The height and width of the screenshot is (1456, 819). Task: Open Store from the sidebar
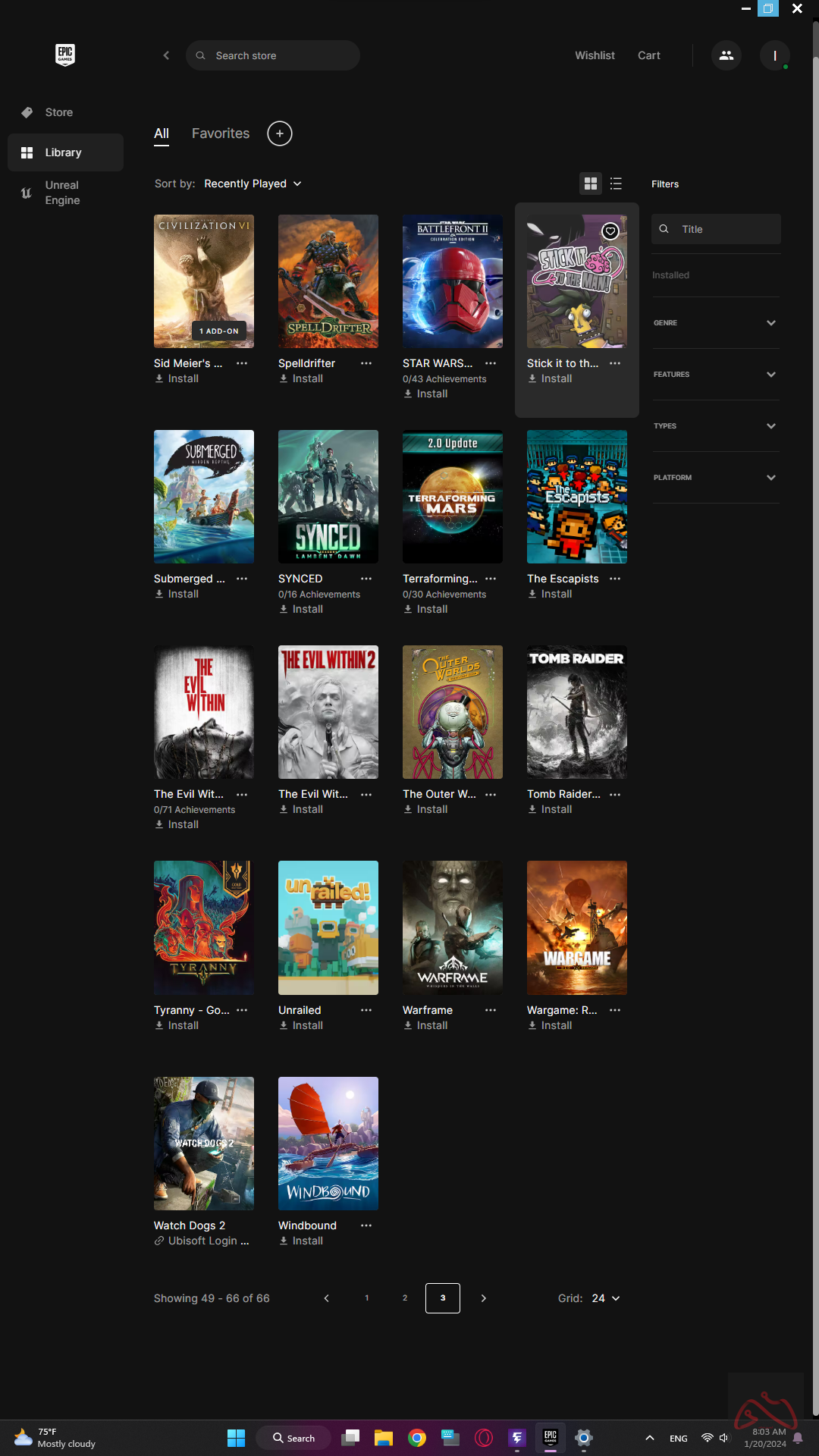coord(59,112)
